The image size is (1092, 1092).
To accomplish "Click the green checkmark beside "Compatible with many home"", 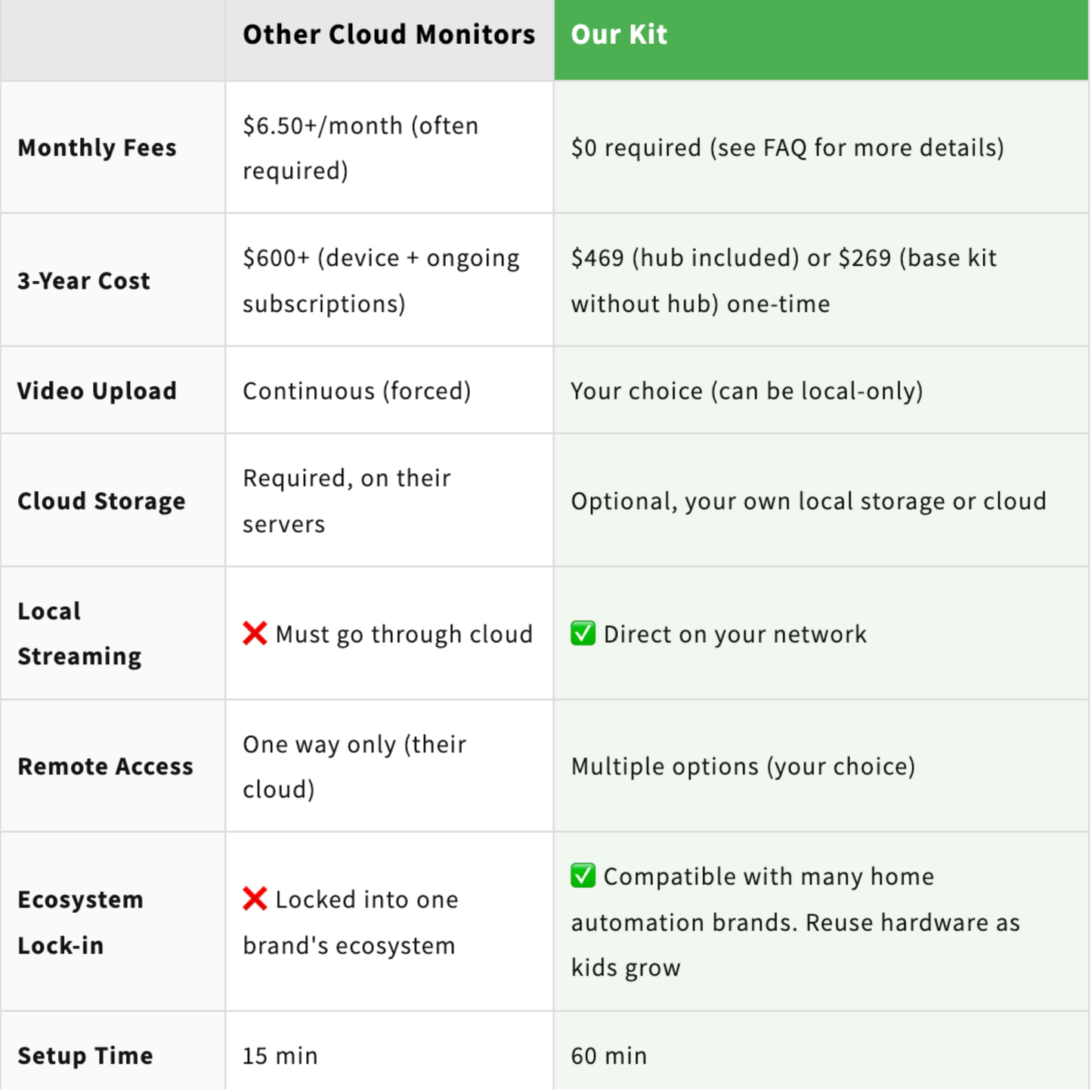I will tap(583, 876).
